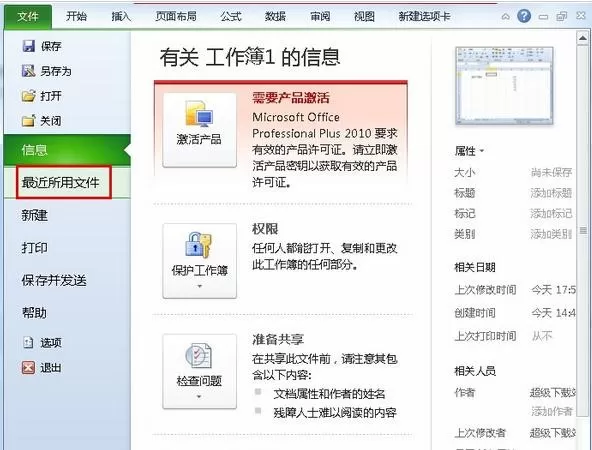Click the Add a tag (添加标记) field

point(551,213)
